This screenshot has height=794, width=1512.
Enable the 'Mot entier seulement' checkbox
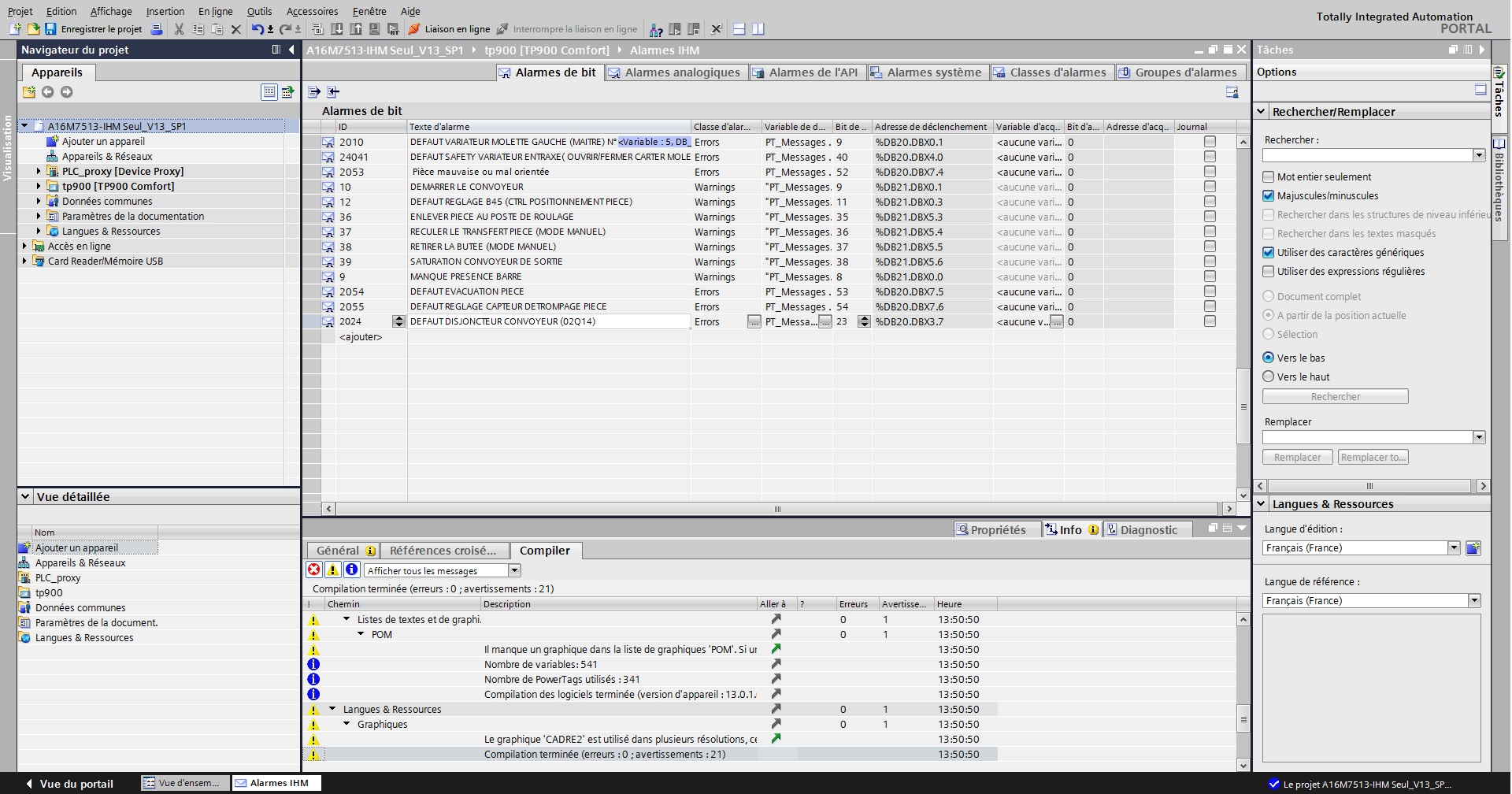[1268, 177]
